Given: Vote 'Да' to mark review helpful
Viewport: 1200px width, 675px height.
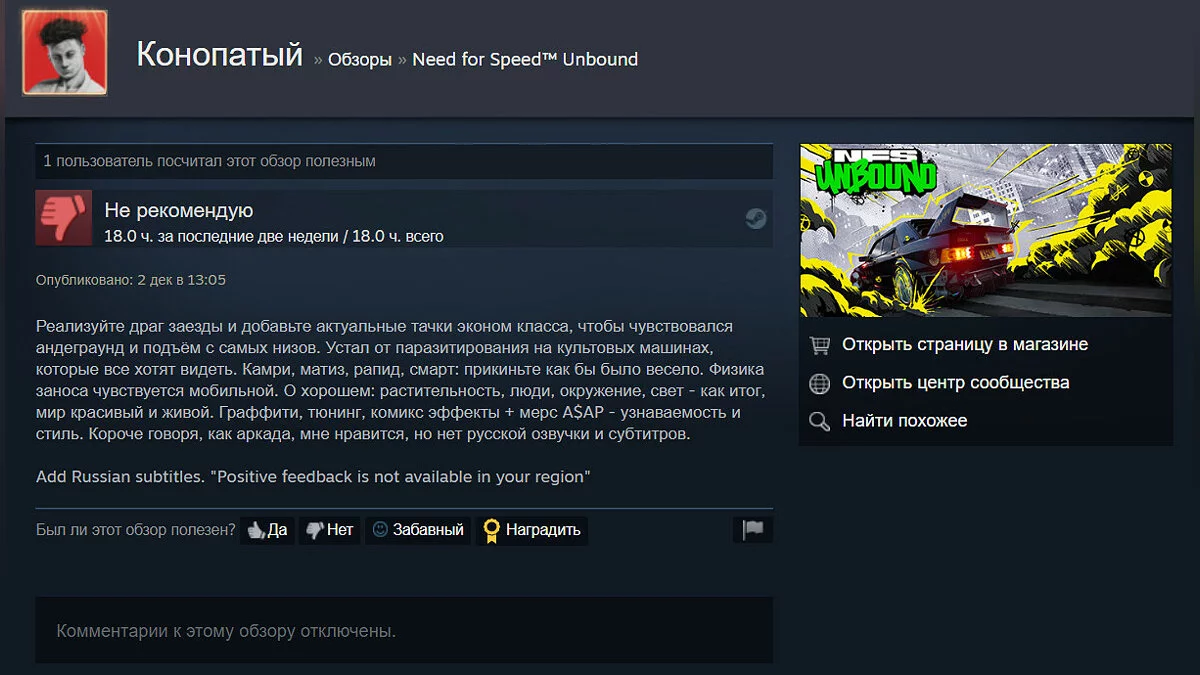Looking at the screenshot, I should (x=267, y=530).
